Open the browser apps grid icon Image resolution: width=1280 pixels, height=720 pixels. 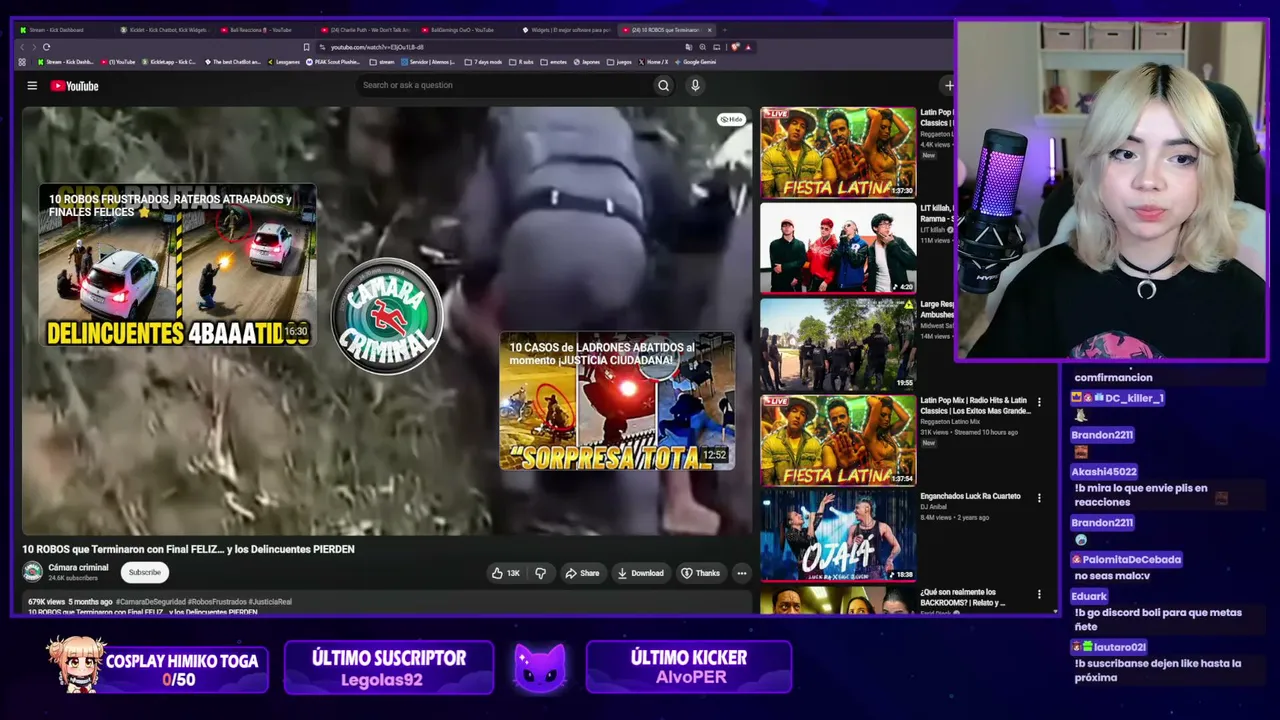[22, 62]
